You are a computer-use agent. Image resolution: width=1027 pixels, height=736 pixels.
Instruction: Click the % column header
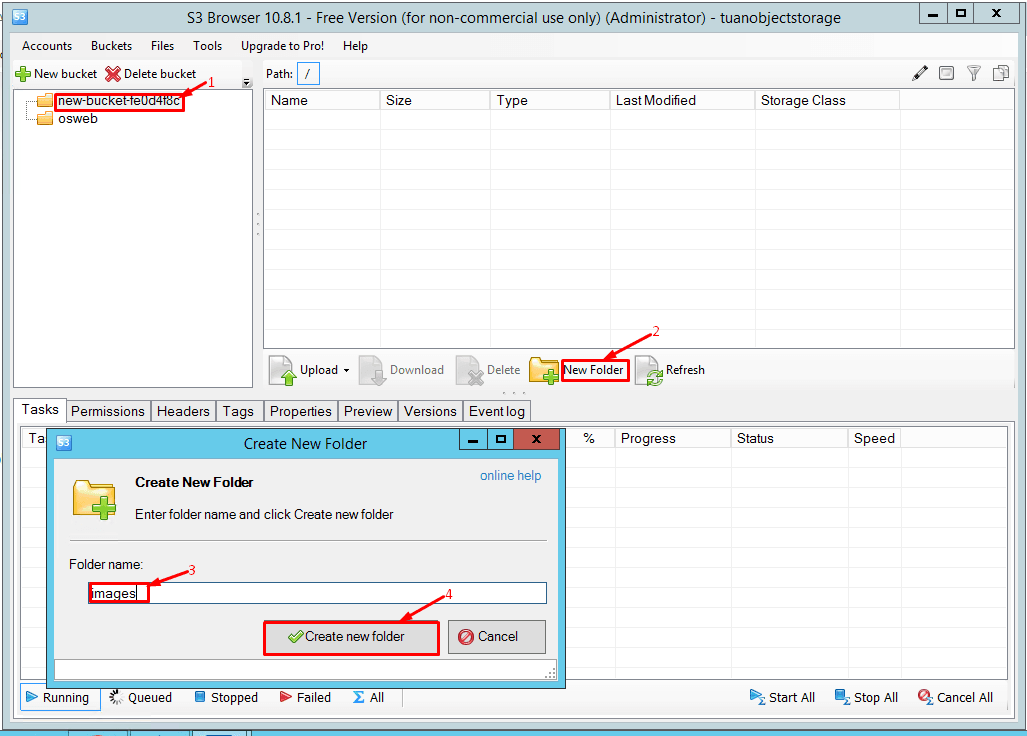589,438
